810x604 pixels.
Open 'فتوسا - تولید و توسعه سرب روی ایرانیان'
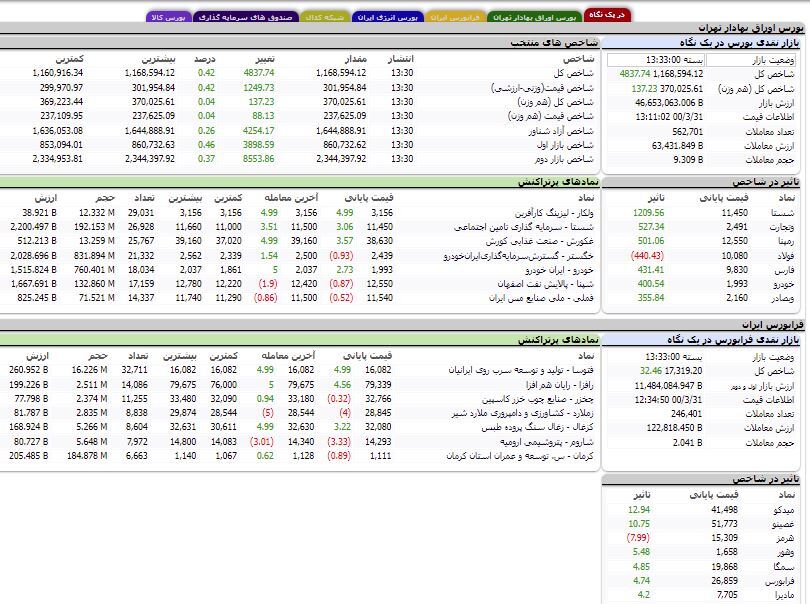pos(521,370)
